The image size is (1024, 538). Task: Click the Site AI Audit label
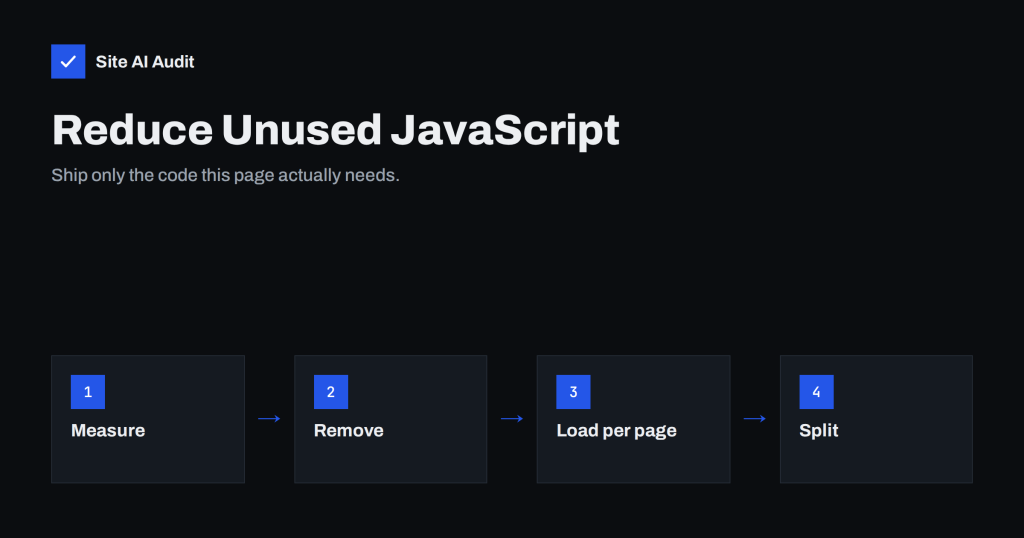[x=145, y=61]
